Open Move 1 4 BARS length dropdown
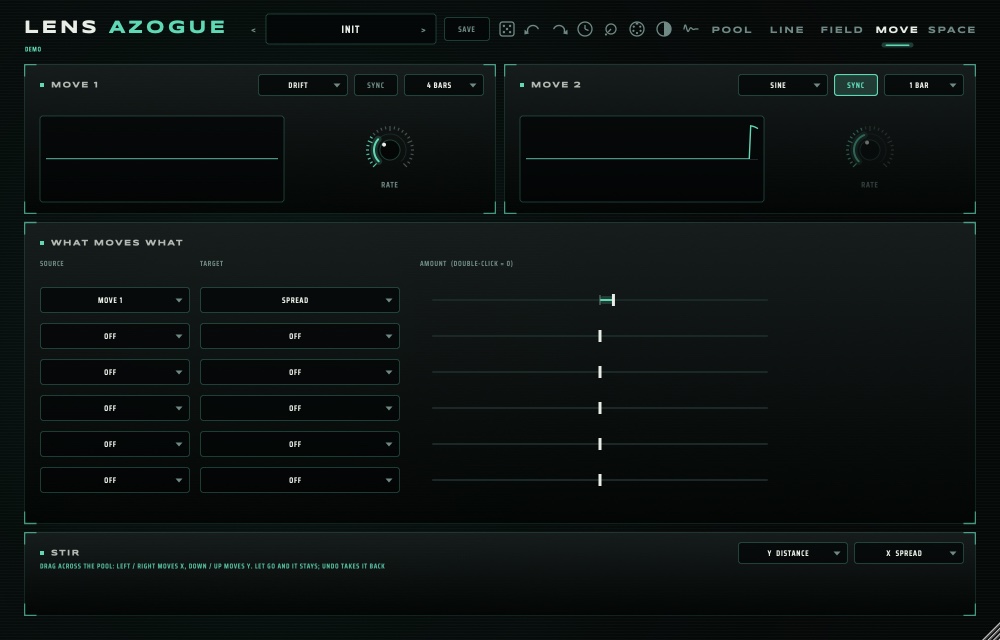1000x640 pixels. (x=444, y=85)
